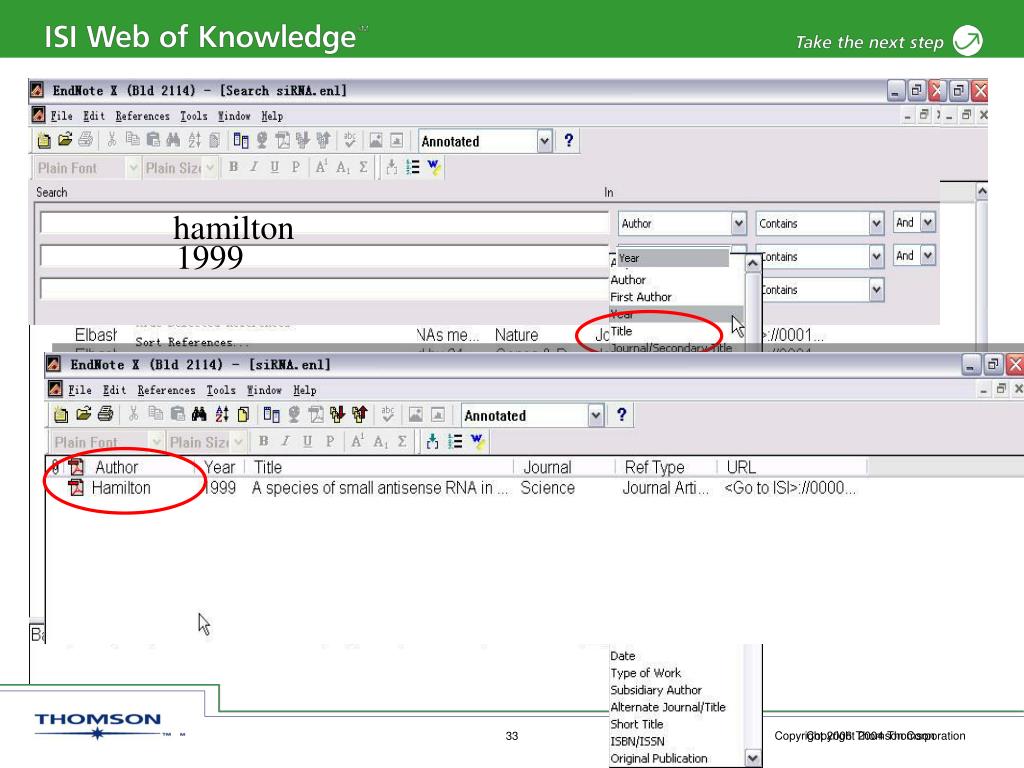Toggle Italic in the Search window toolbar
The height and width of the screenshot is (768, 1024).
[x=254, y=168]
